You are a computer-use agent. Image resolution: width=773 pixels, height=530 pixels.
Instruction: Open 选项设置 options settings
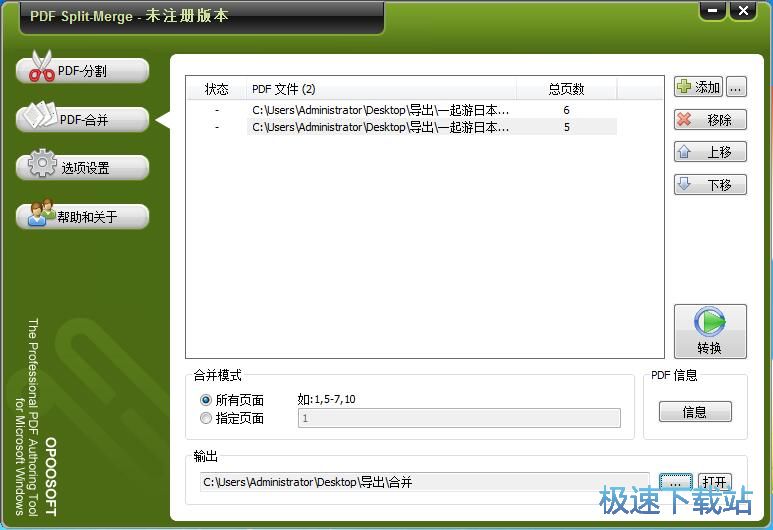click(82, 168)
